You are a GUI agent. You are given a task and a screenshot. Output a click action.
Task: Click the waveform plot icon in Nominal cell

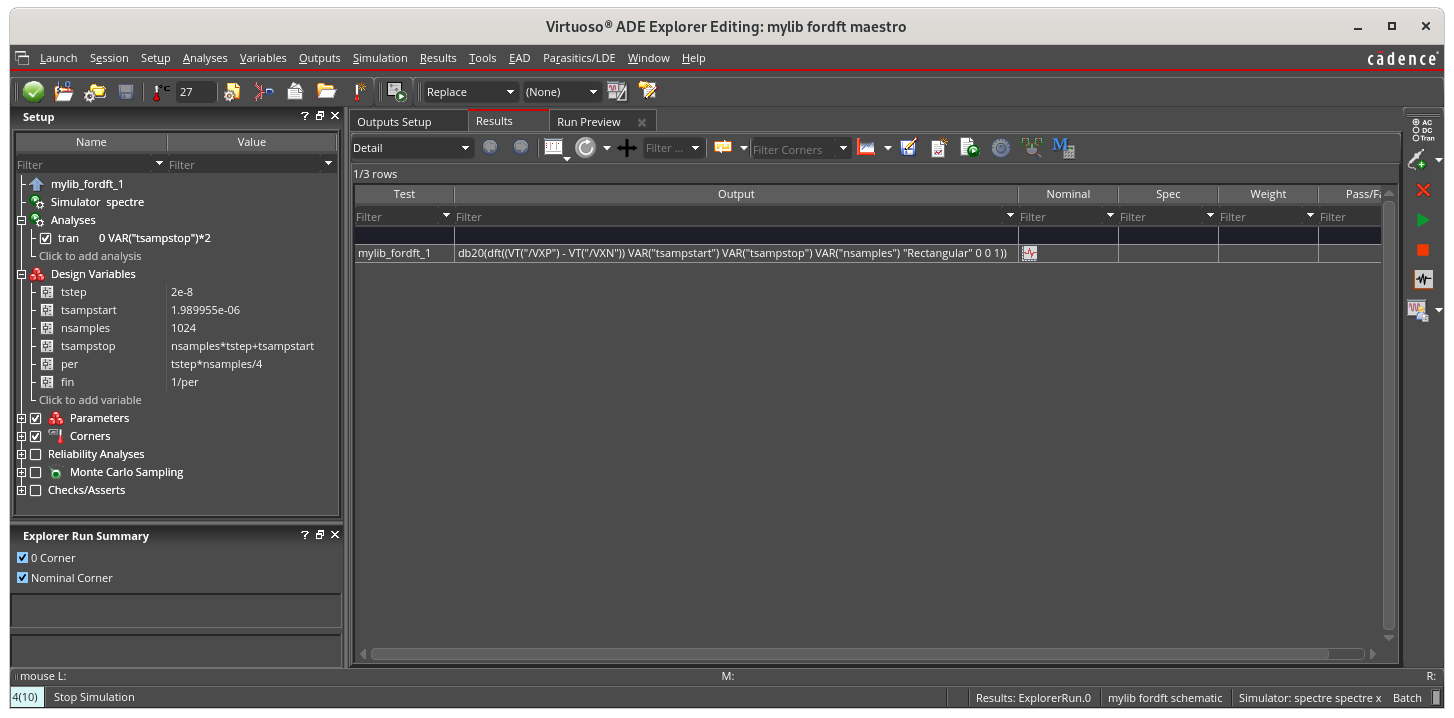tap(1029, 254)
